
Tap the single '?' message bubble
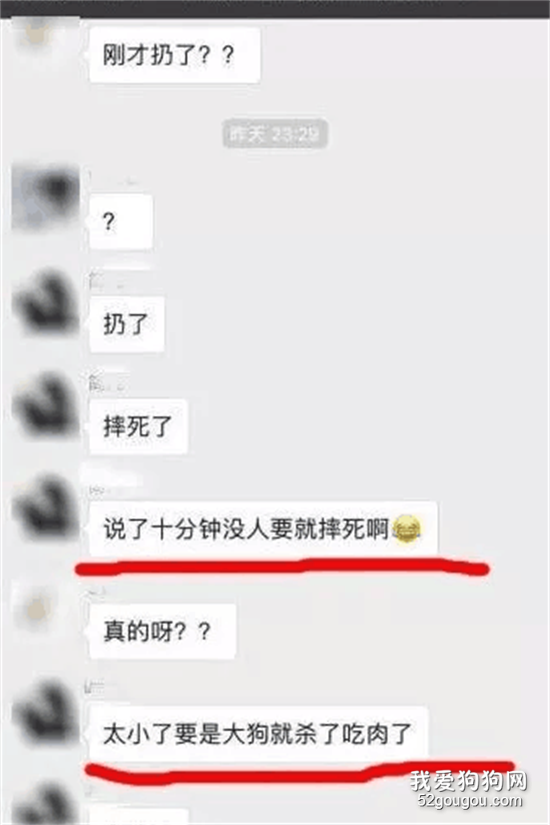[121, 222]
